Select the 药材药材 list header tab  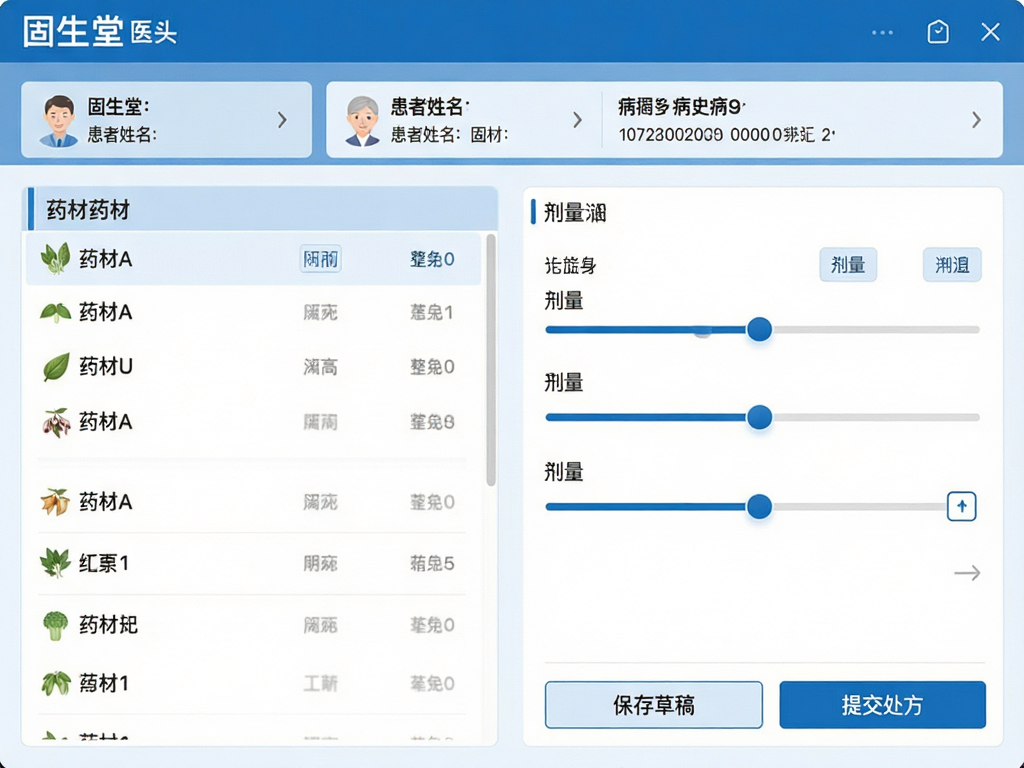[x=261, y=210]
